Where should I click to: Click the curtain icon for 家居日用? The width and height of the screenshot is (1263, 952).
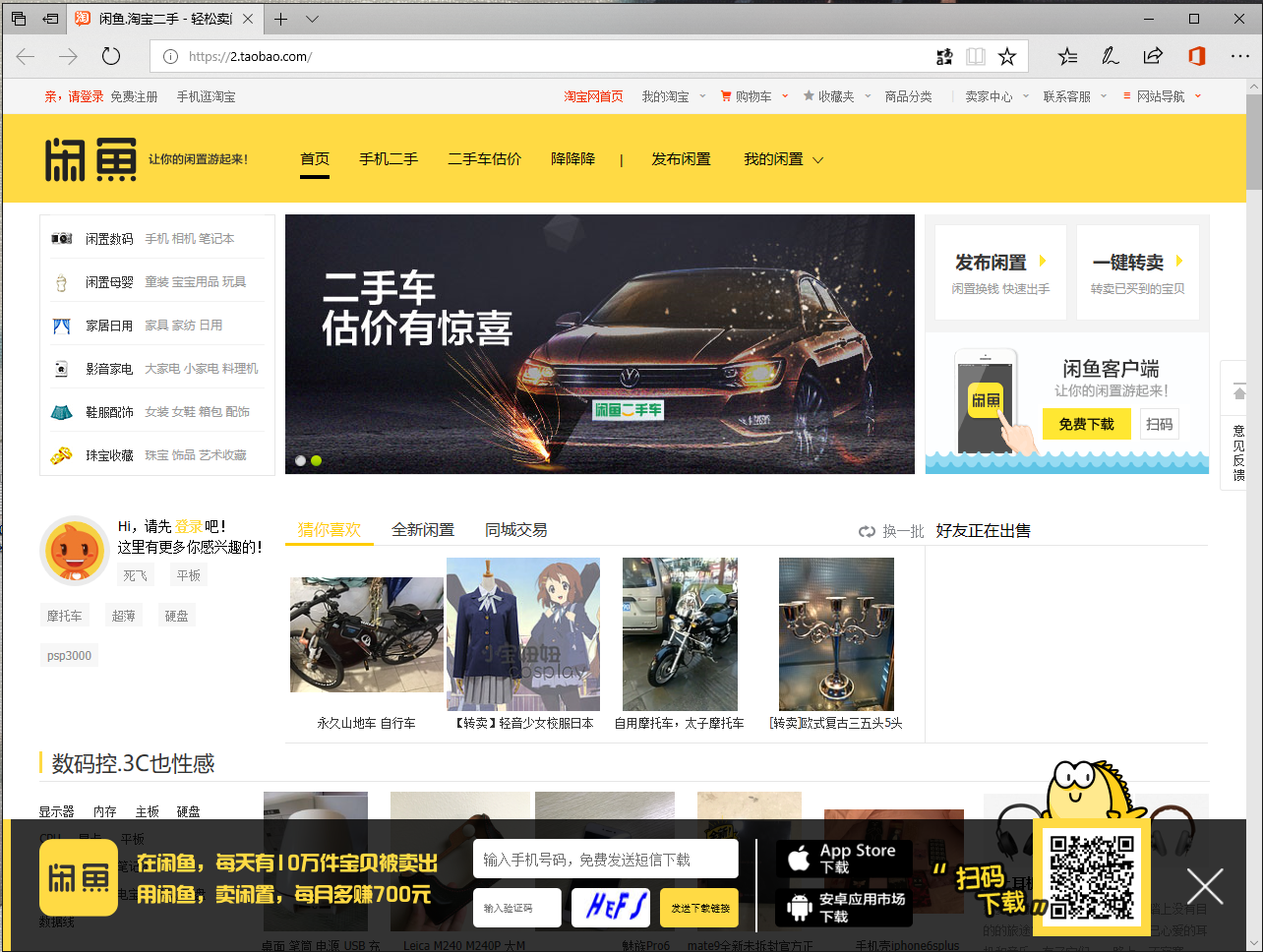[x=61, y=326]
